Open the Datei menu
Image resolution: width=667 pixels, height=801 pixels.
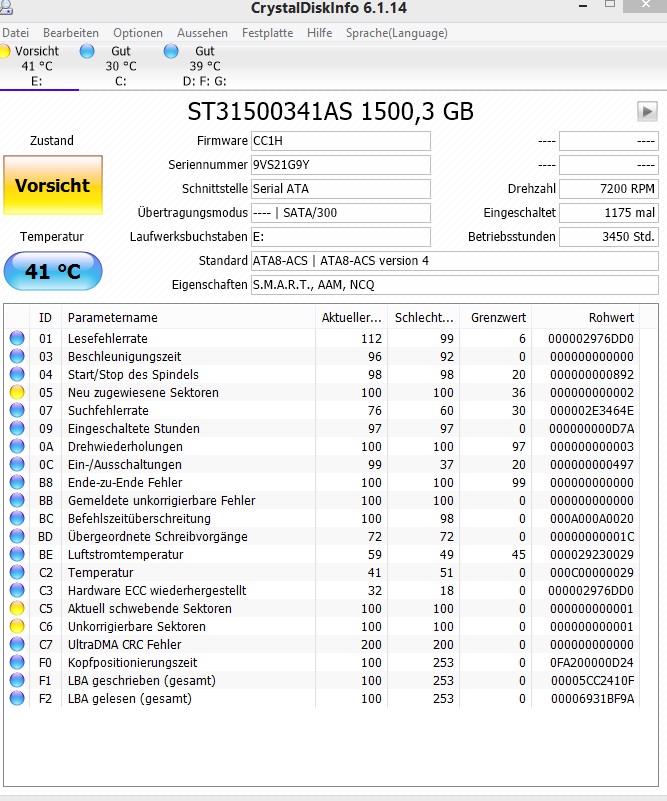pyautogui.click(x=15, y=33)
